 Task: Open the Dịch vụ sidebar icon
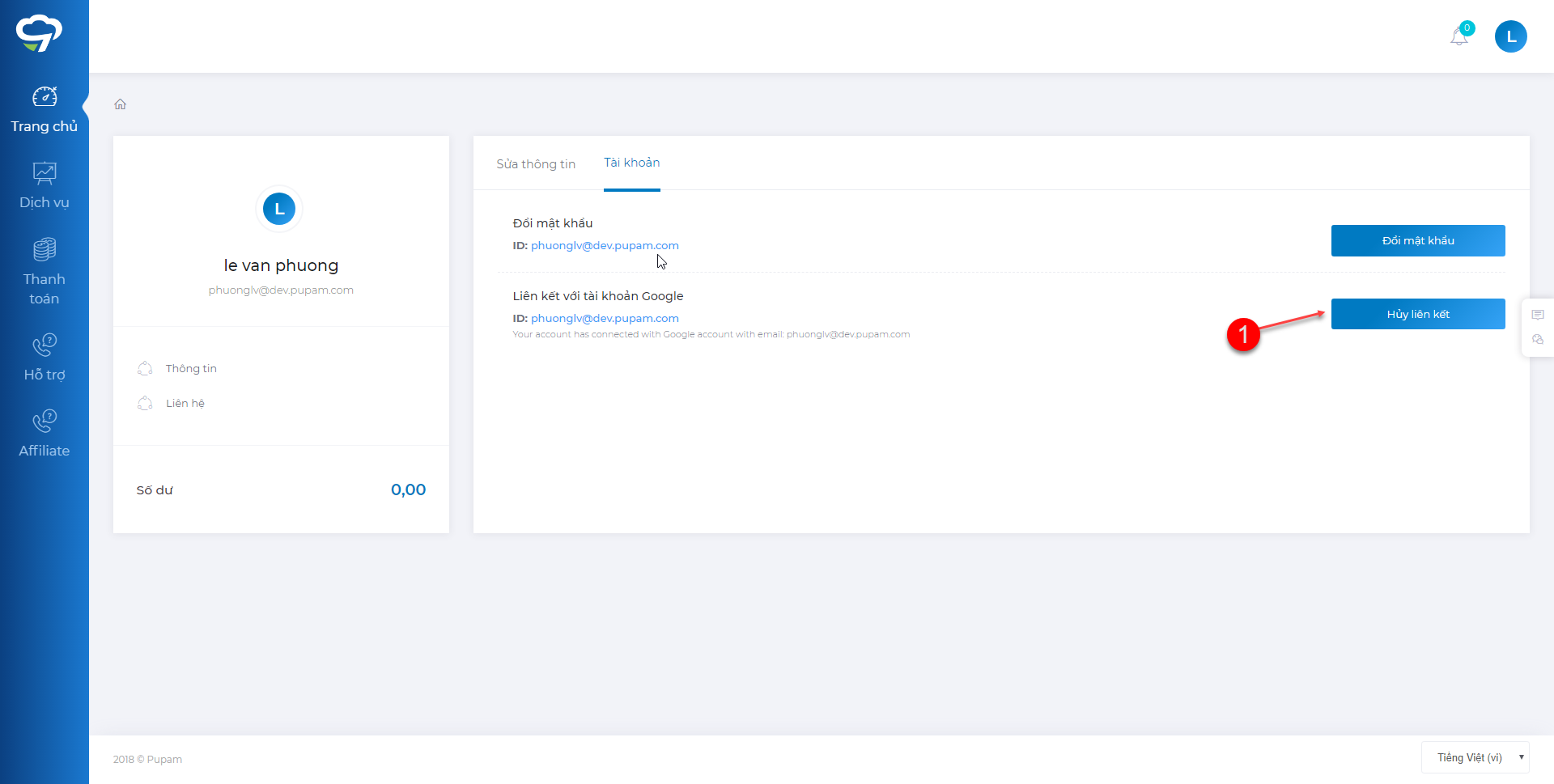tap(45, 173)
